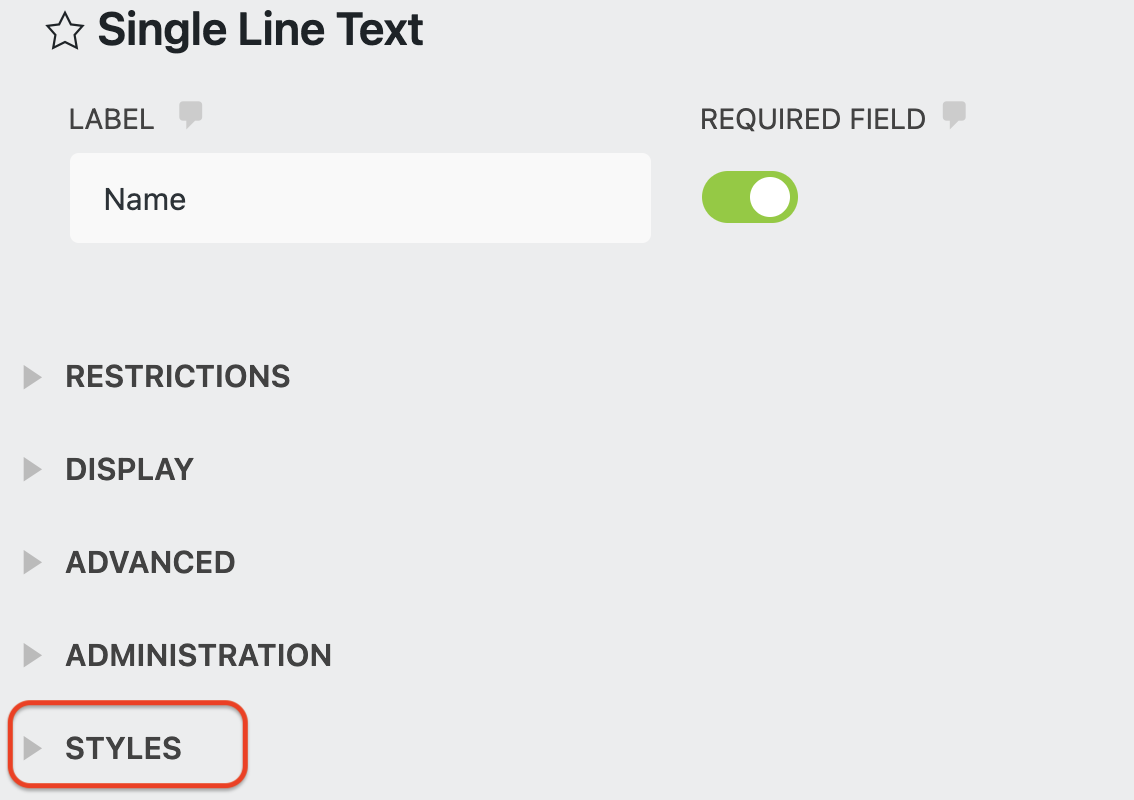
Task: Expand the ADVANCED section
Action: click(150, 562)
